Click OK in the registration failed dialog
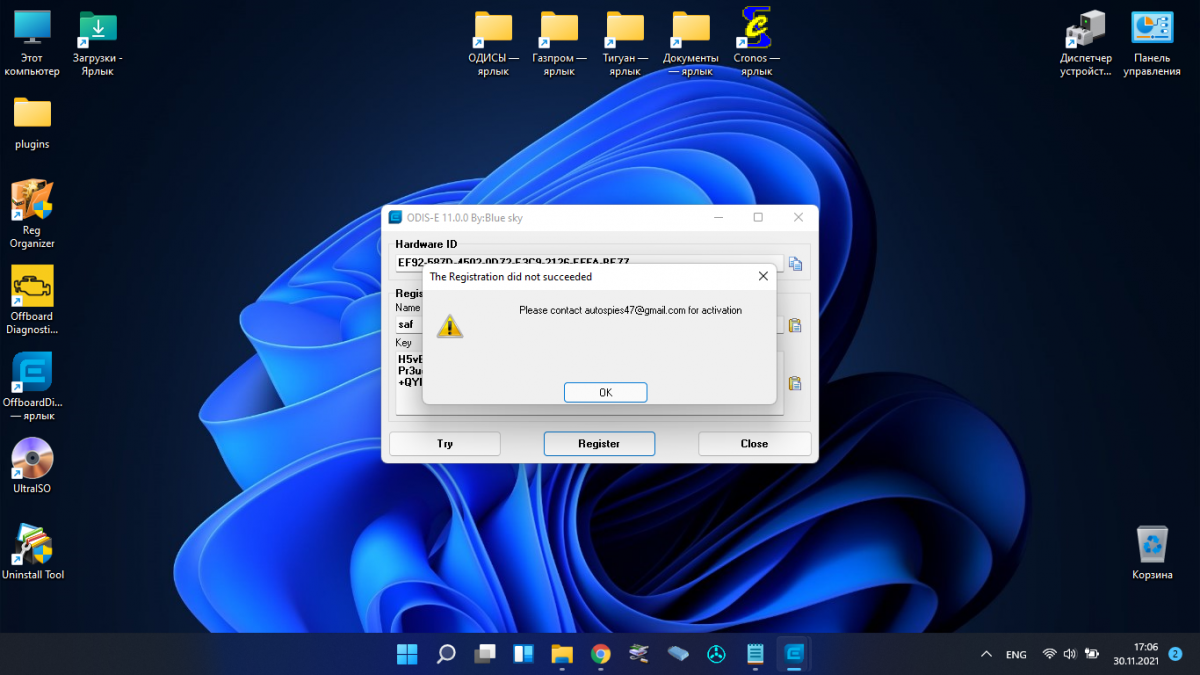 coord(605,392)
